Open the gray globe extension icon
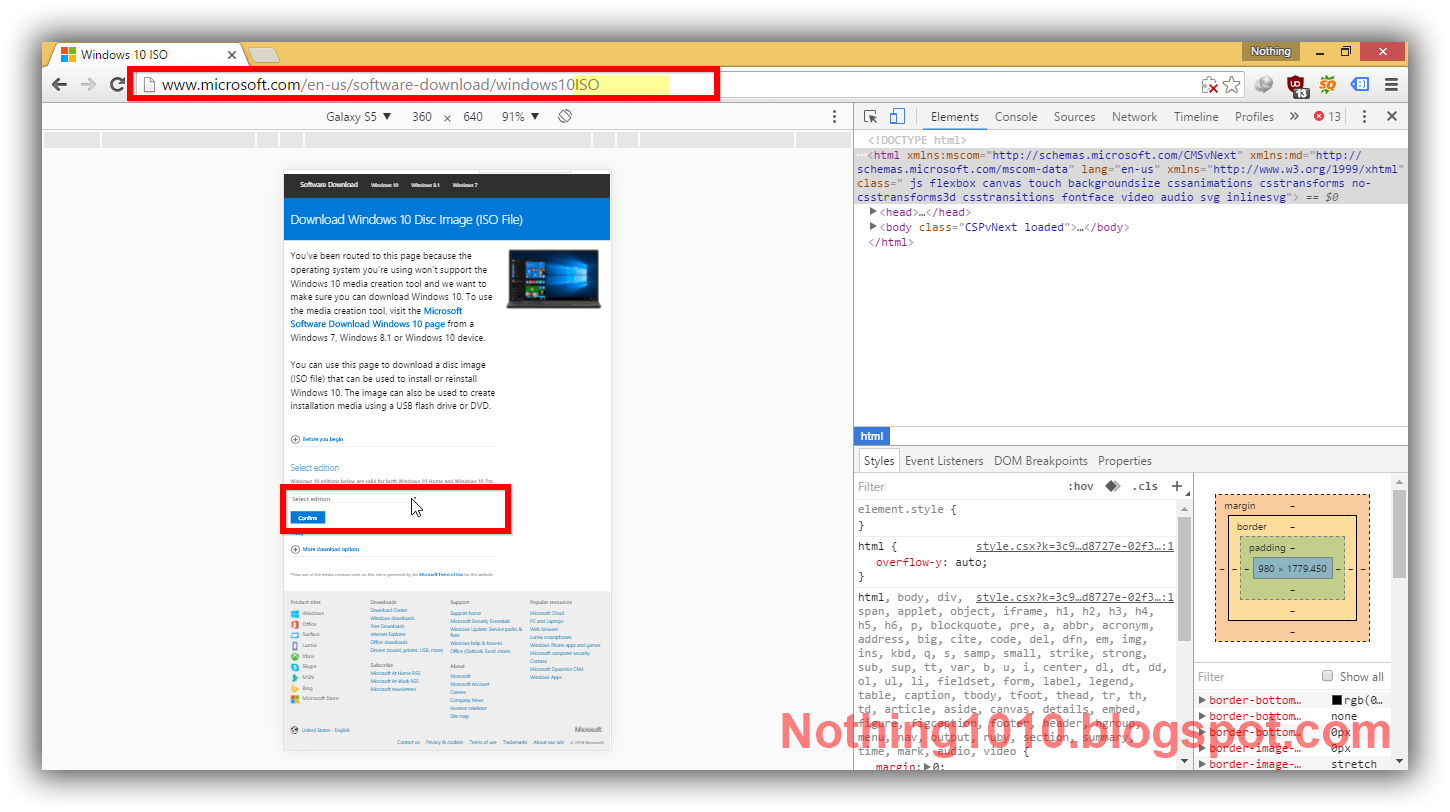The height and width of the screenshot is (812, 1450). point(1264,85)
